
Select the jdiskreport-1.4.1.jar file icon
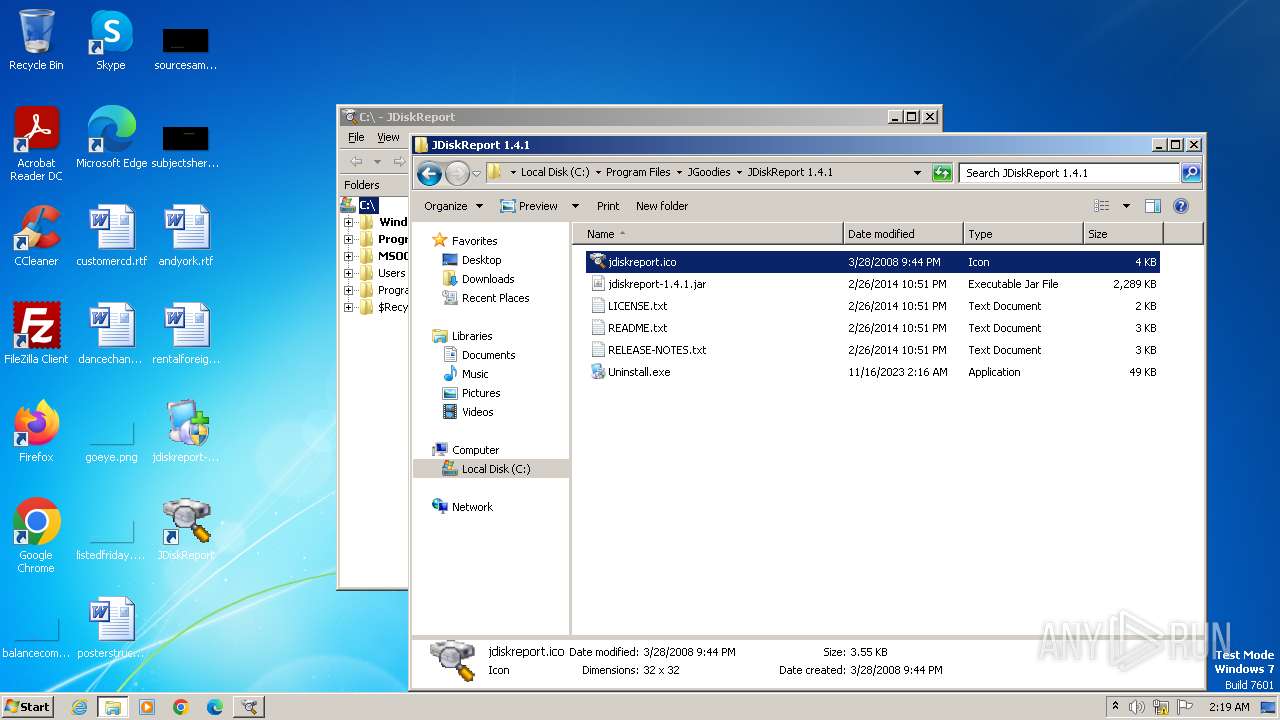pyautogui.click(x=599, y=284)
